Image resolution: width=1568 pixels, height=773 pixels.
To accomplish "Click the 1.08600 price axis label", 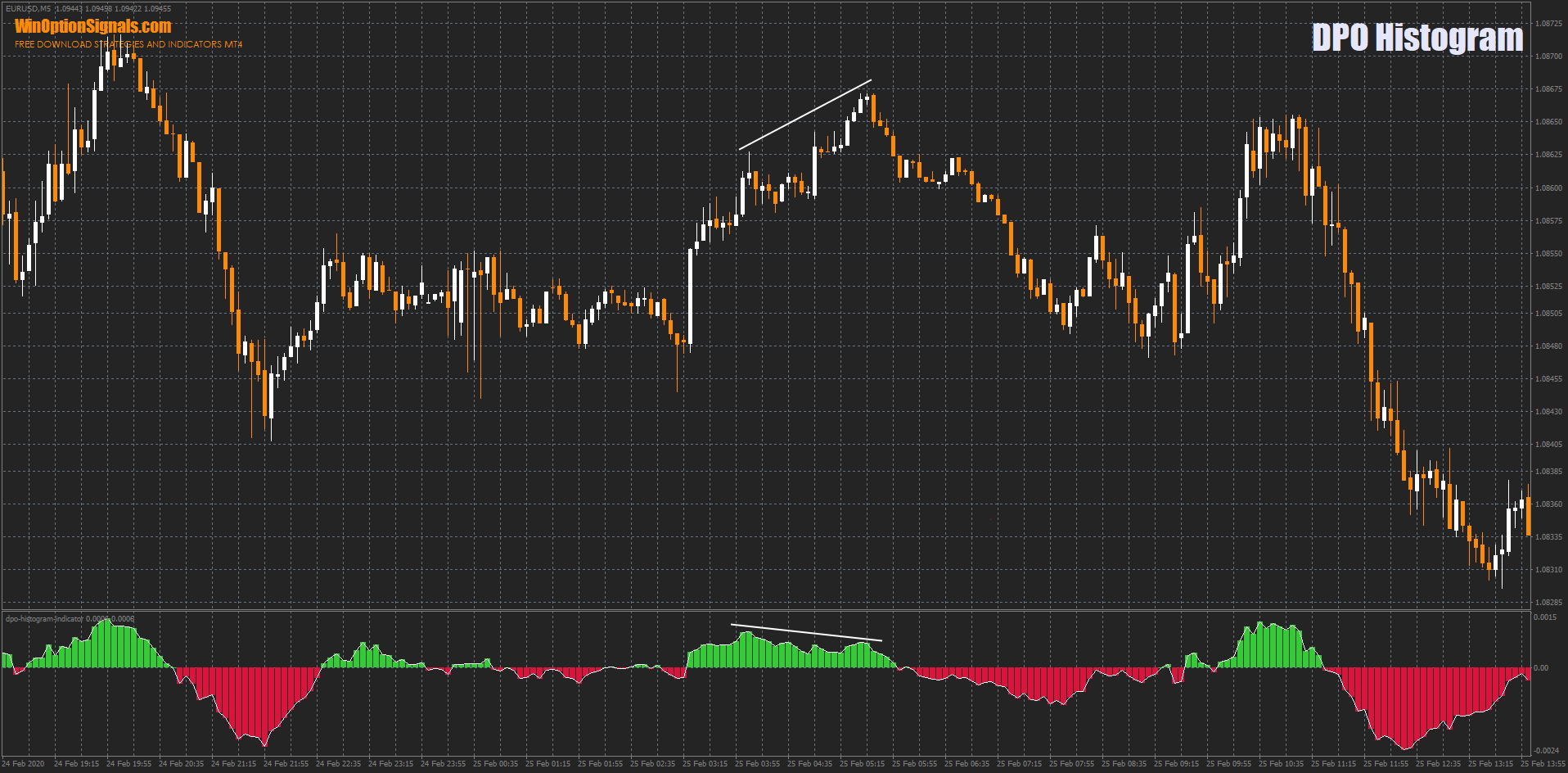I will click(x=1548, y=188).
